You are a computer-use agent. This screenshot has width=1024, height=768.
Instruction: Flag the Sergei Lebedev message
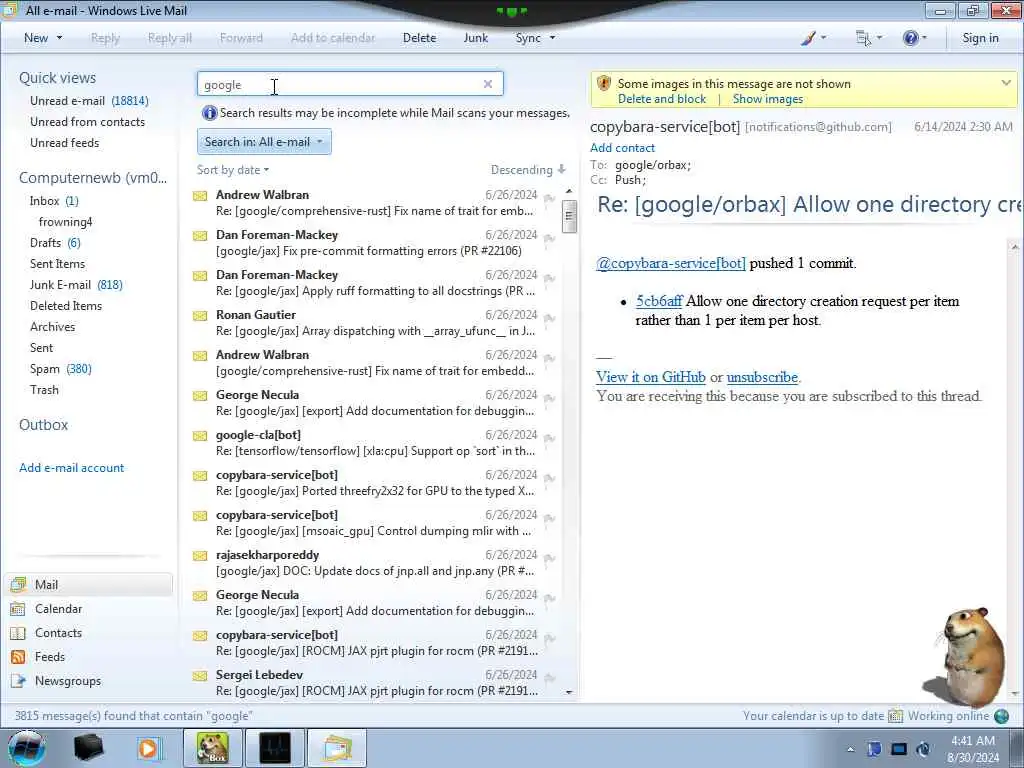[x=549, y=679]
